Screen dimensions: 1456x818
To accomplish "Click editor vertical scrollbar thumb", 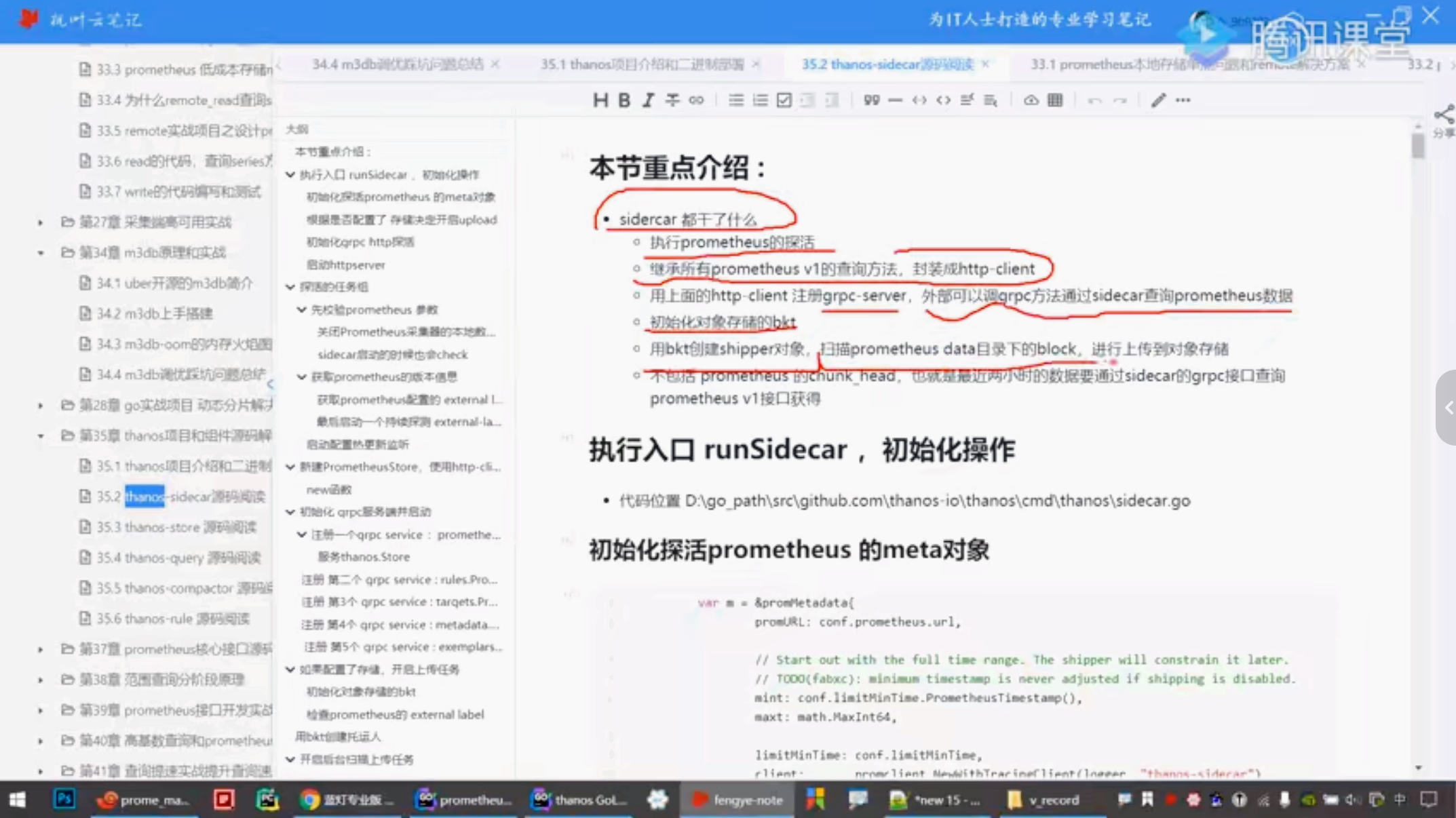I will tap(1418, 145).
